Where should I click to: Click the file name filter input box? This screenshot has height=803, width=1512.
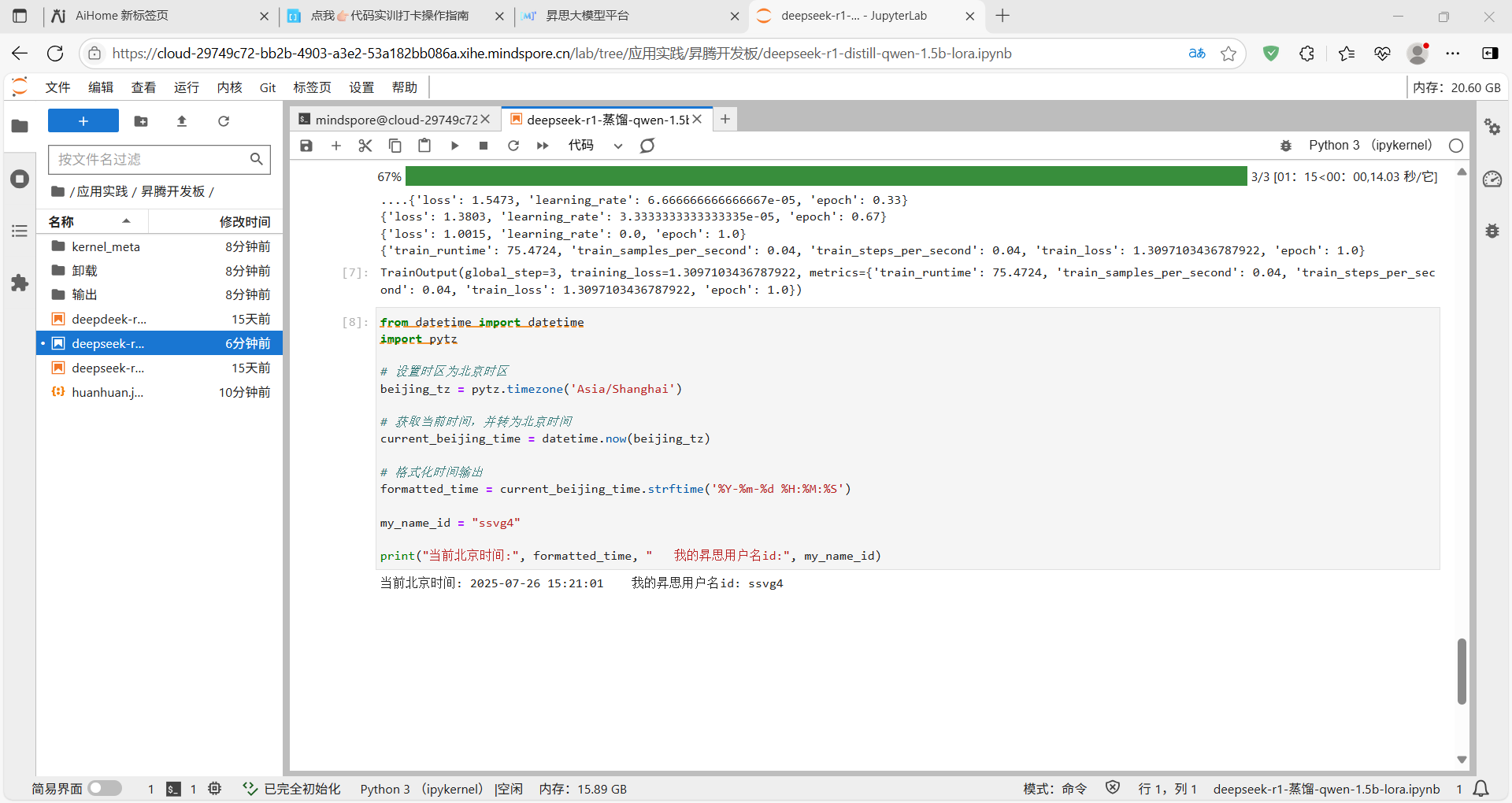pyautogui.click(x=150, y=160)
